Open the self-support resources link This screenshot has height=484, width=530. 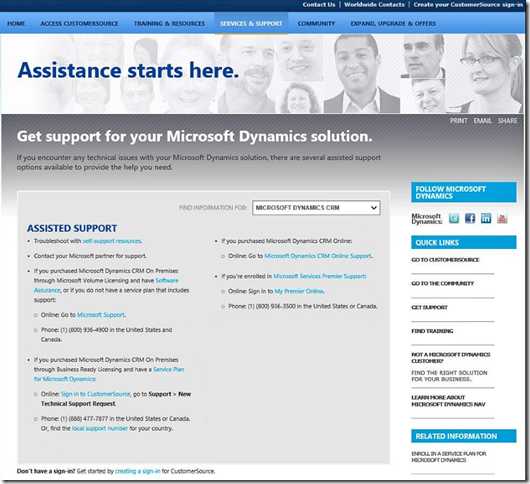(112, 241)
